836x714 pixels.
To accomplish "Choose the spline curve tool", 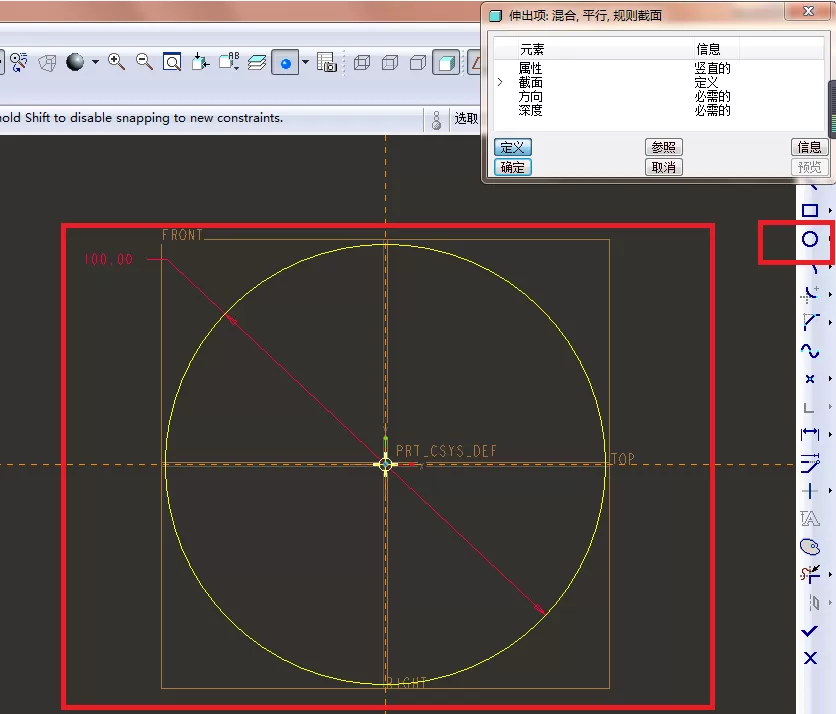I will 810,351.
